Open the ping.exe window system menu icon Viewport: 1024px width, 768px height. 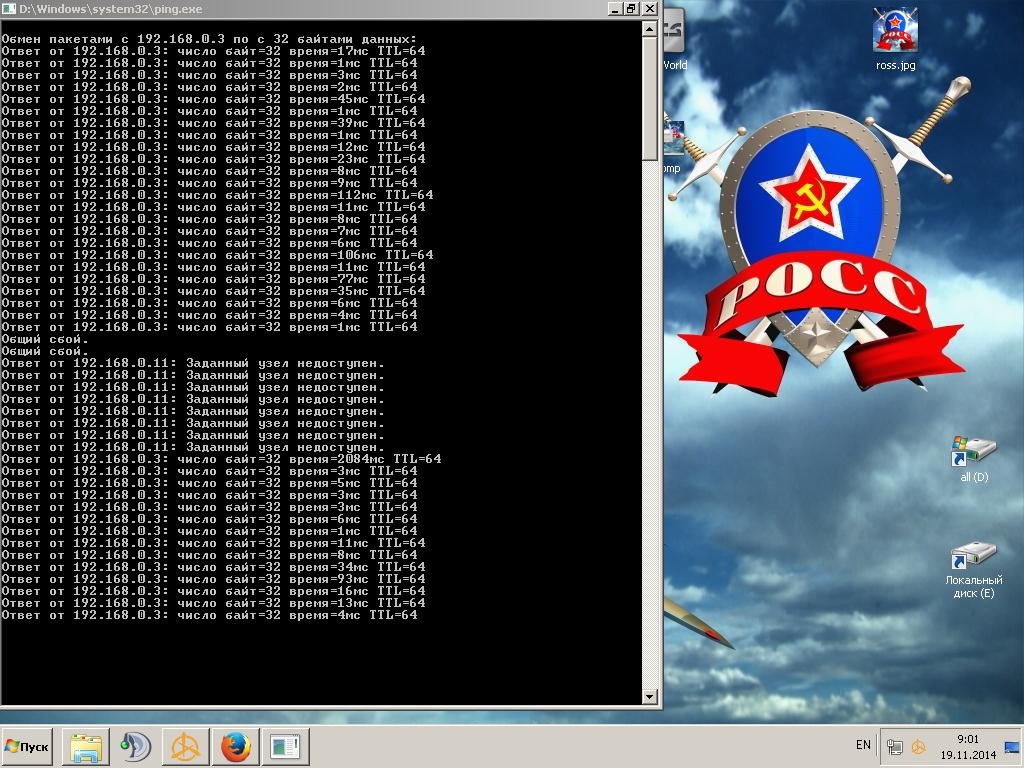9,8
